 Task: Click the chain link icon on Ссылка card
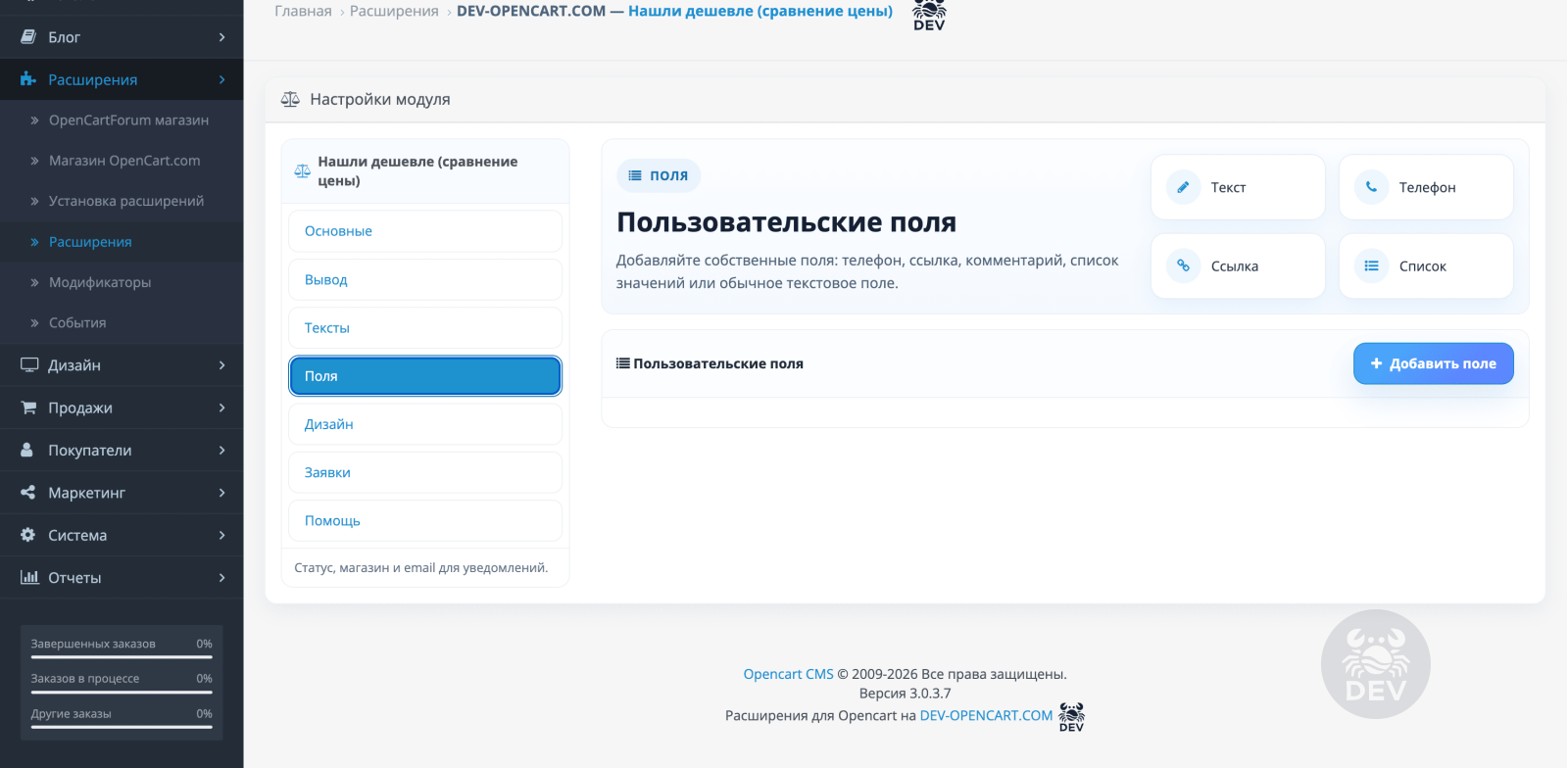coord(1183,265)
